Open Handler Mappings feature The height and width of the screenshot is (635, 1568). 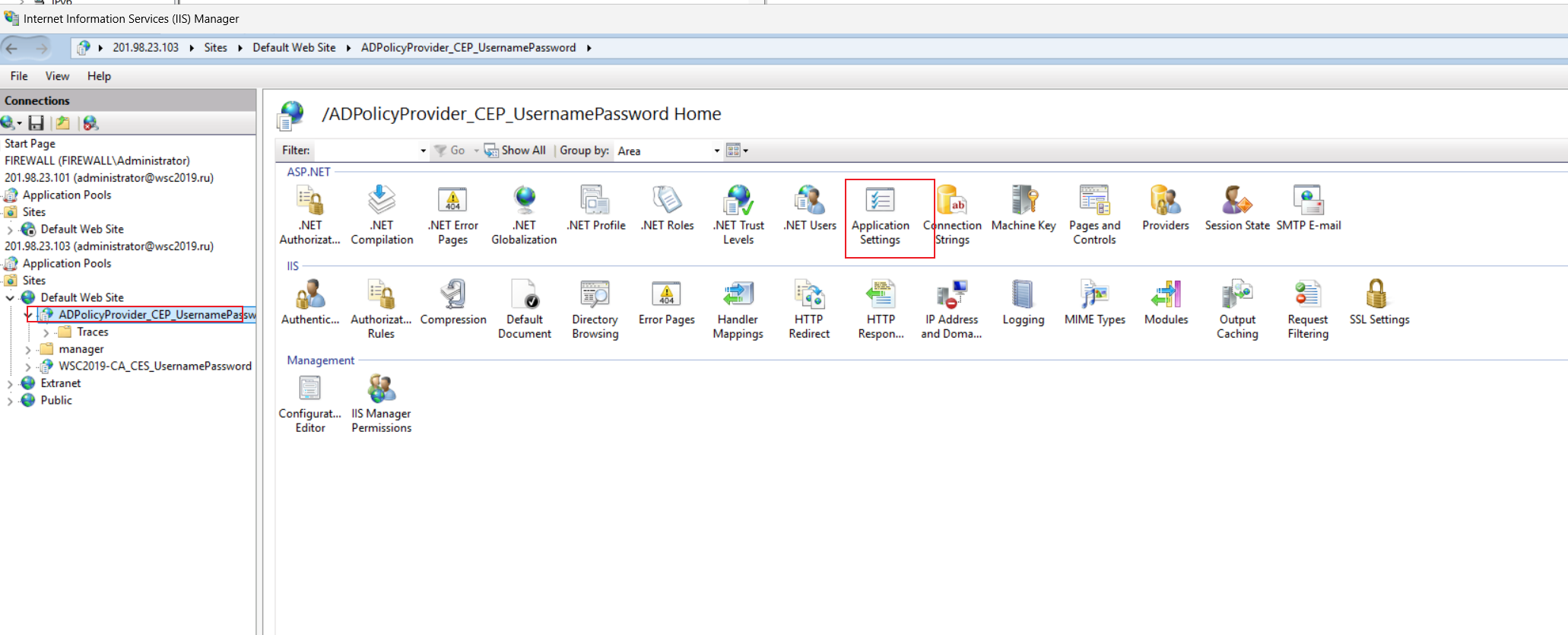point(738,310)
